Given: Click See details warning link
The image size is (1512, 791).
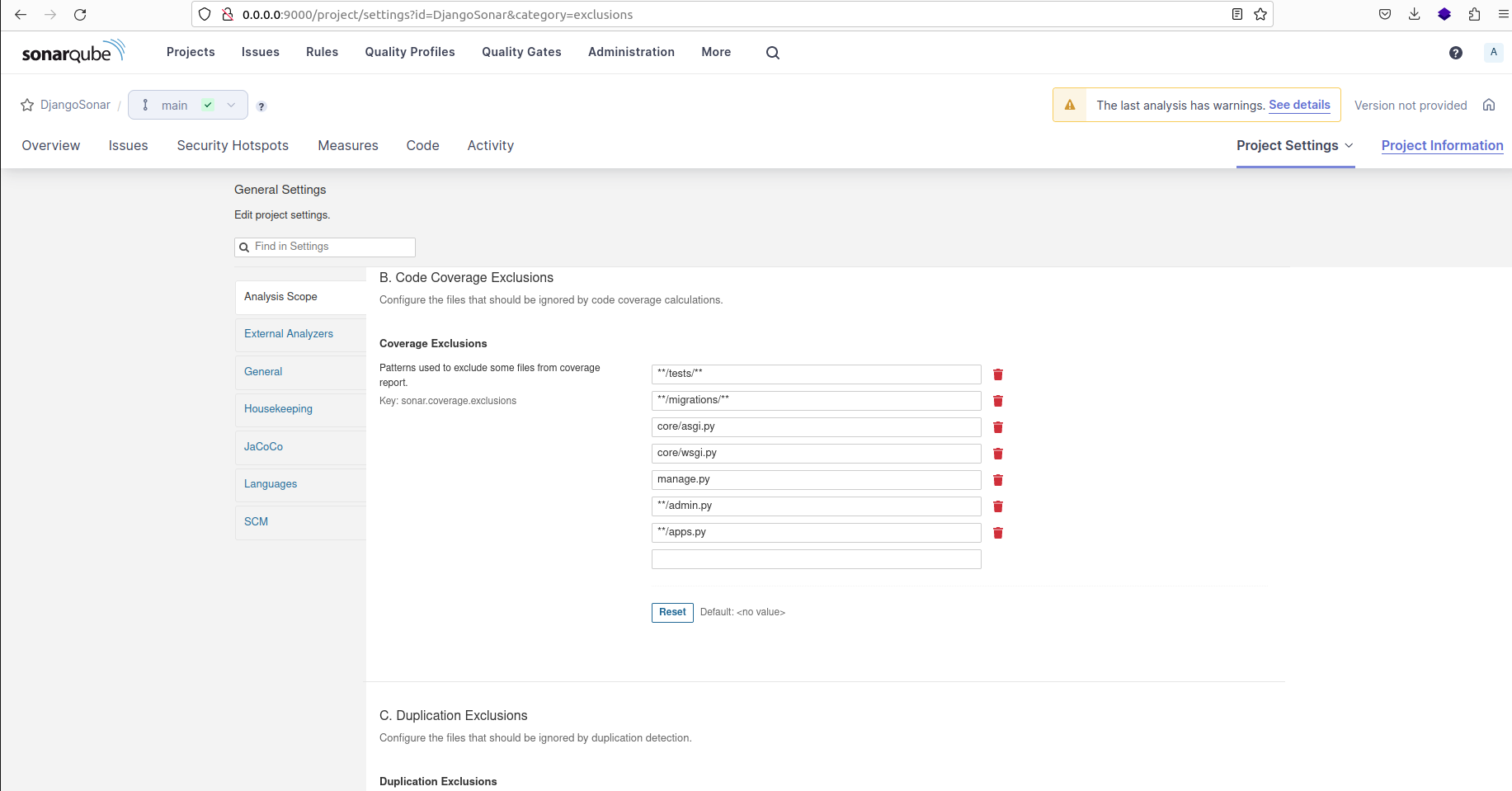Looking at the screenshot, I should 1299,105.
